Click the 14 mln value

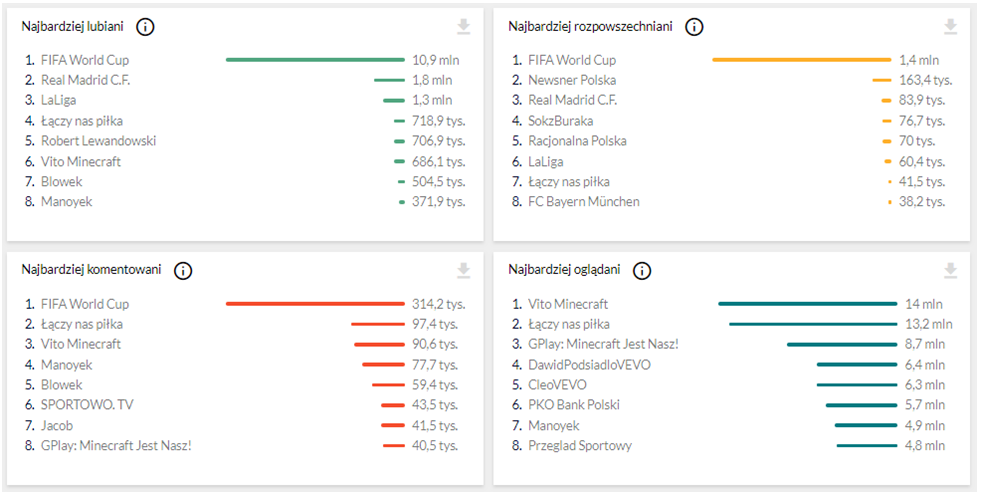[924, 304]
